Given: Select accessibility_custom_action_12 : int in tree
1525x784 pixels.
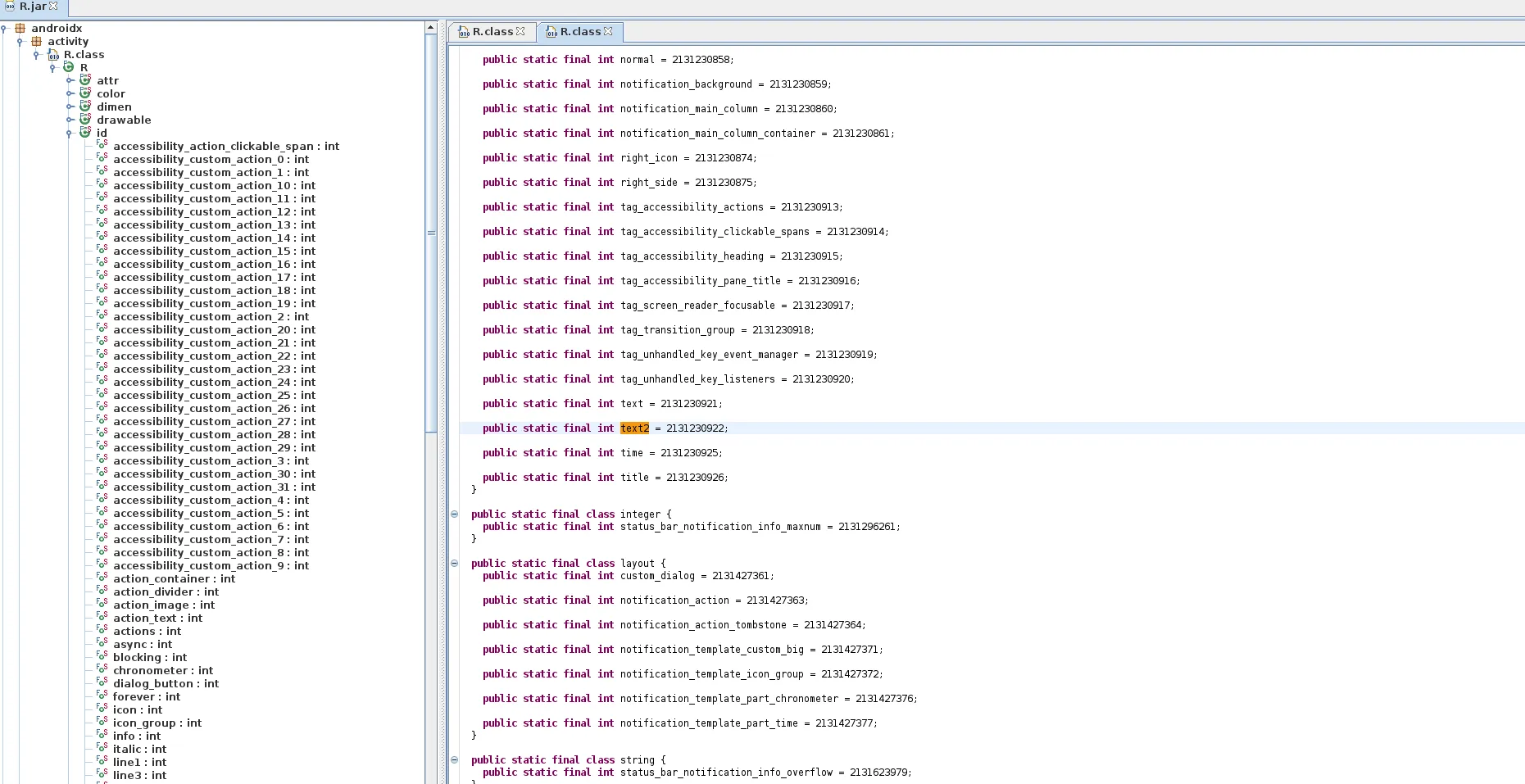Looking at the screenshot, I should pos(214,211).
